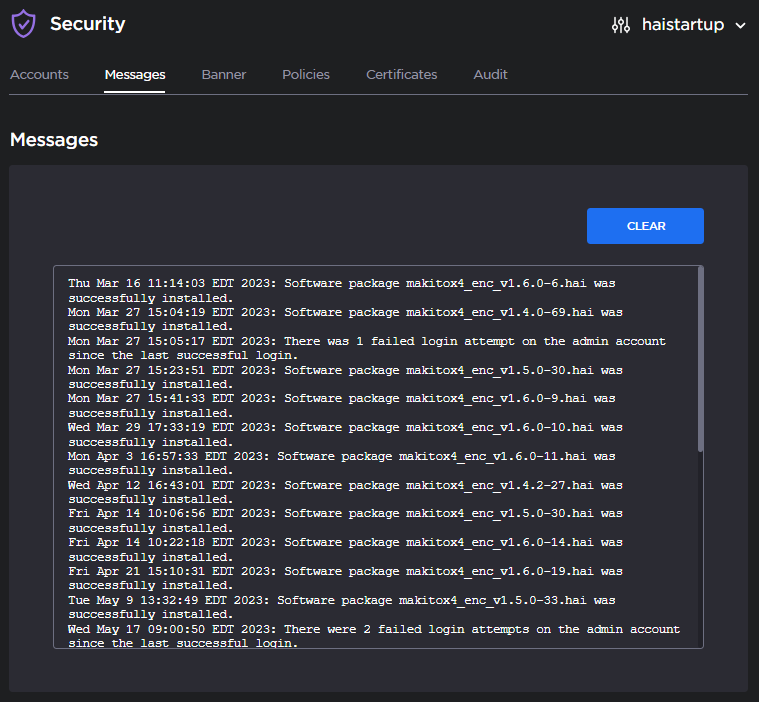
Task: Expand the haistartup chevron dropdown
Action: pyautogui.click(x=741, y=25)
